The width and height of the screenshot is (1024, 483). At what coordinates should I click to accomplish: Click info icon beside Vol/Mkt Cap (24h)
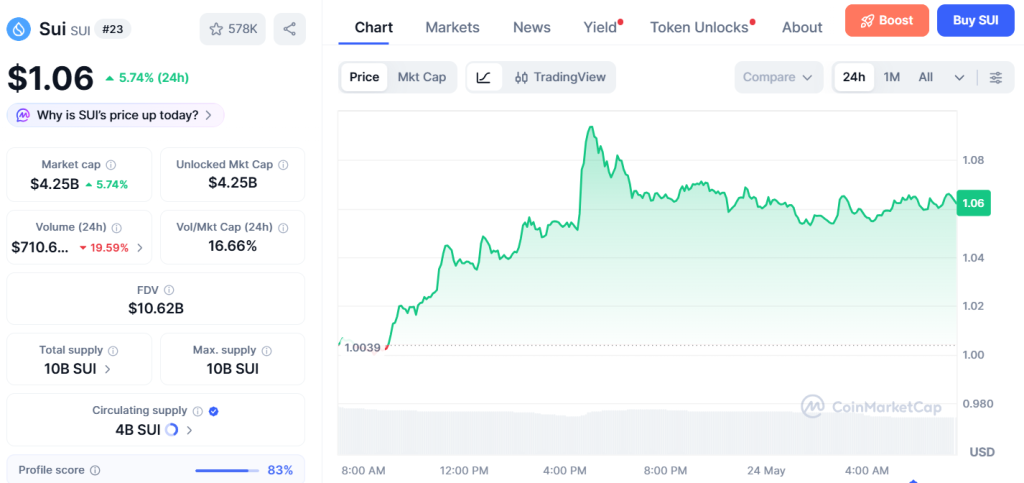point(283,227)
